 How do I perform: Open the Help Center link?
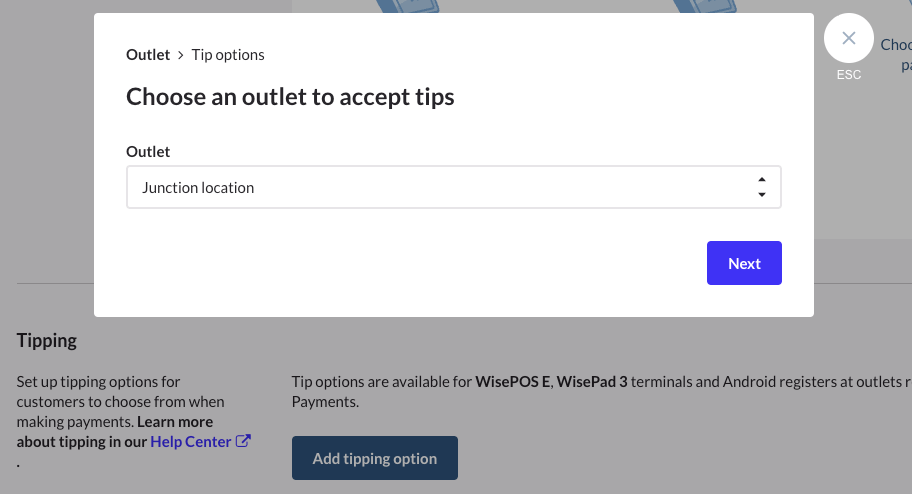[191, 441]
